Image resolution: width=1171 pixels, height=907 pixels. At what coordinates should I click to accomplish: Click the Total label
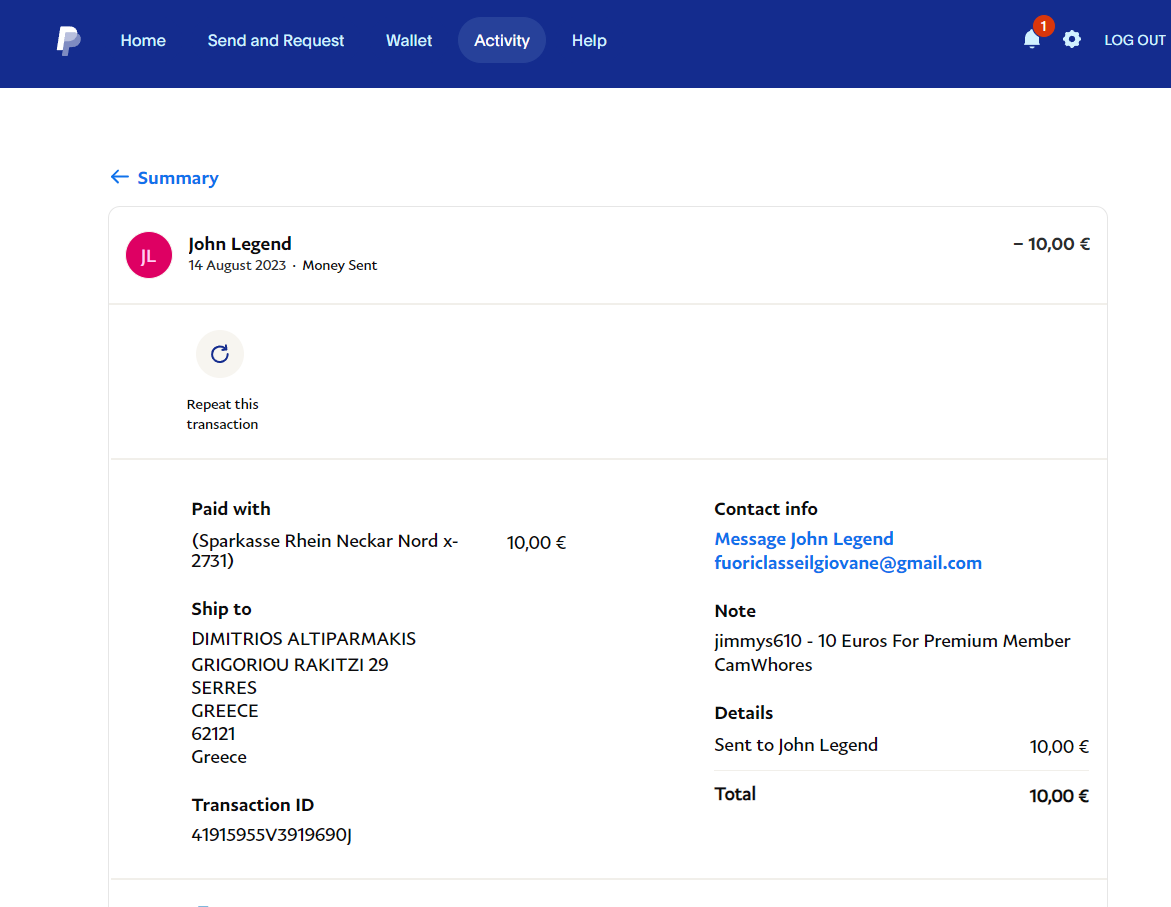pyautogui.click(x=735, y=793)
